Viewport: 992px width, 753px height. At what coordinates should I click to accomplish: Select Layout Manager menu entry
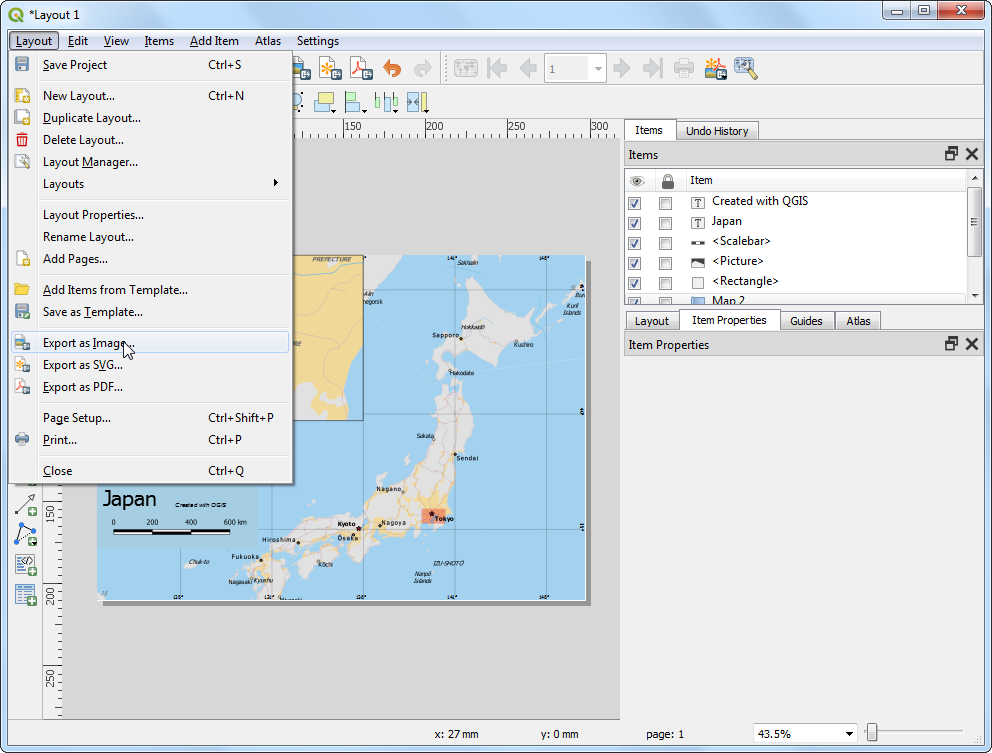tap(90, 162)
